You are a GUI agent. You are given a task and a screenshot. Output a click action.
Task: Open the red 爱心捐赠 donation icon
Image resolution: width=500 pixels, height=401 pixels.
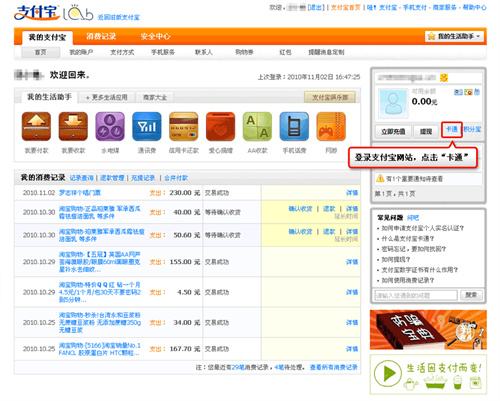tap(220, 126)
